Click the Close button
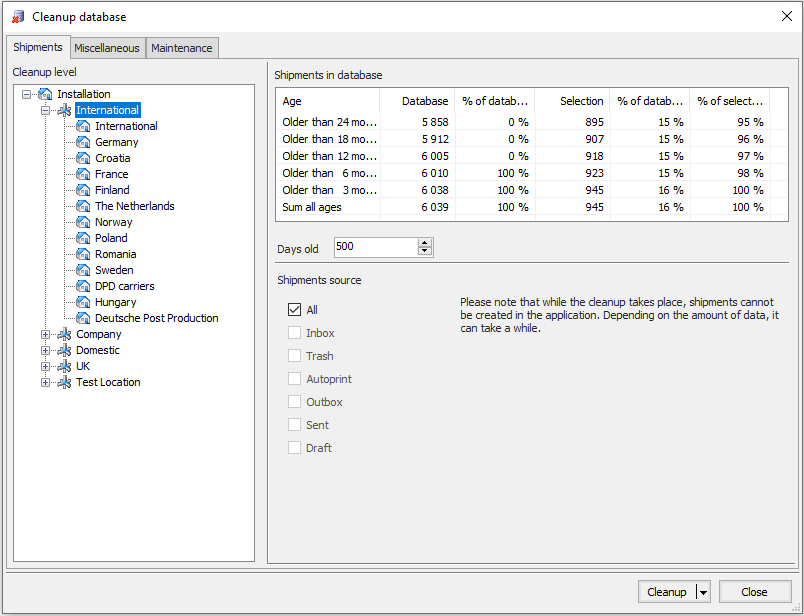The image size is (804, 616). pos(755,591)
